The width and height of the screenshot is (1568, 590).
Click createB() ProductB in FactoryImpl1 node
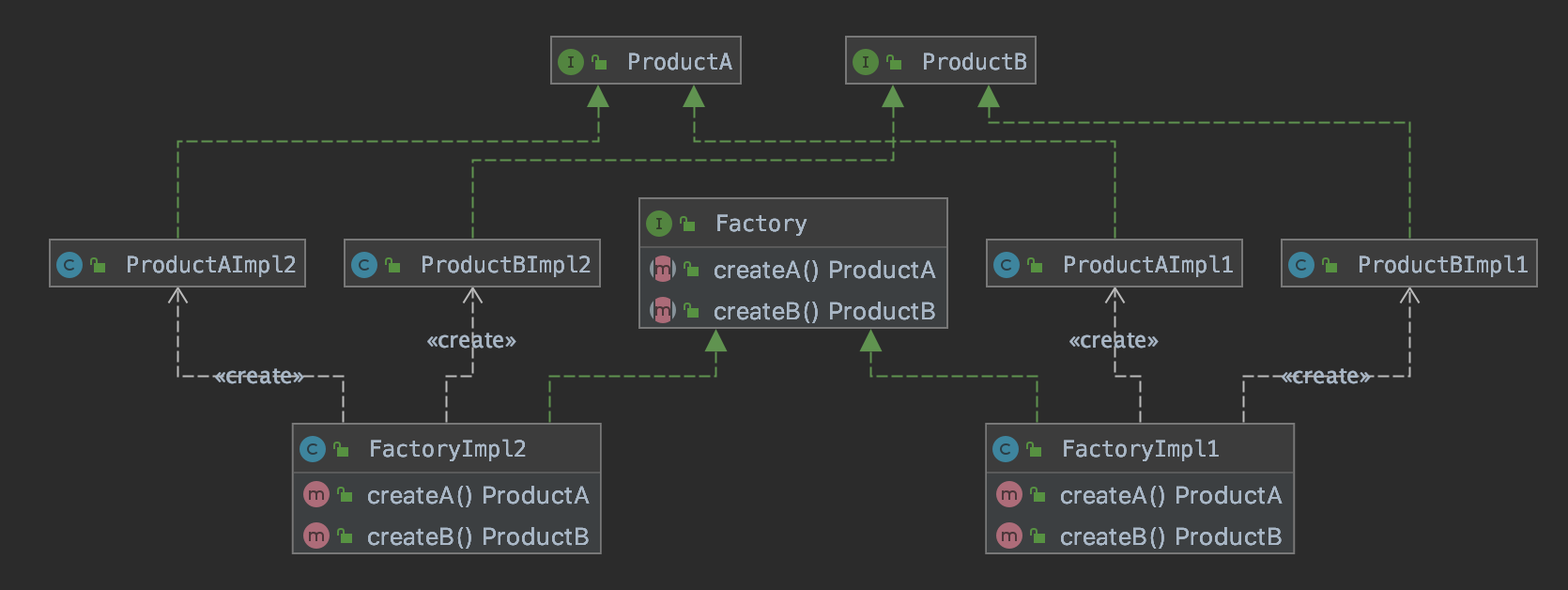(1171, 536)
